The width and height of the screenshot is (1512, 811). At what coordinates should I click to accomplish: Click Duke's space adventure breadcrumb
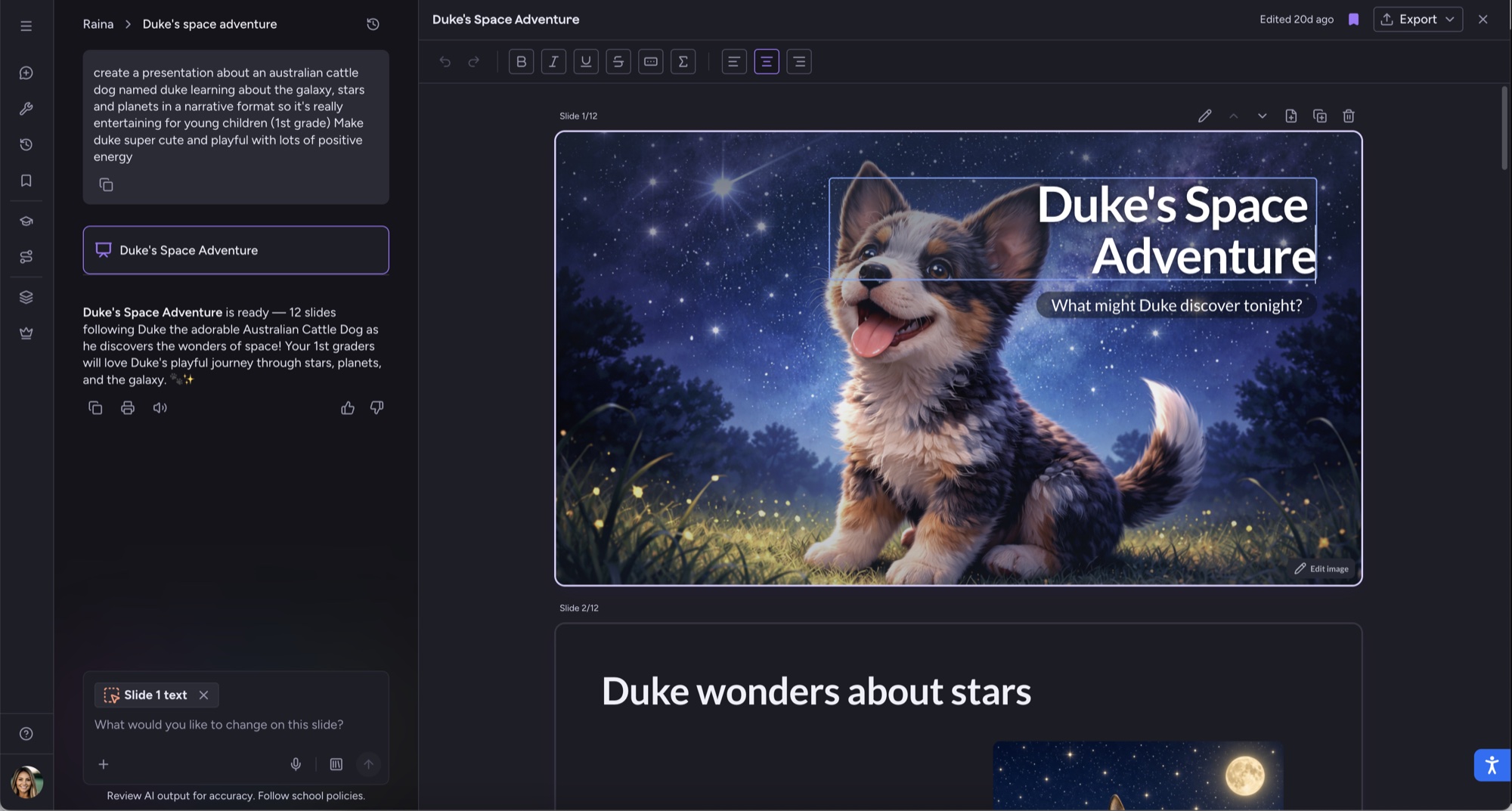click(x=209, y=24)
